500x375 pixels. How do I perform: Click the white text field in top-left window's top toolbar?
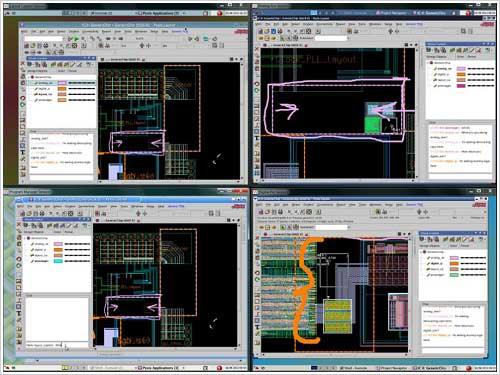point(43,39)
